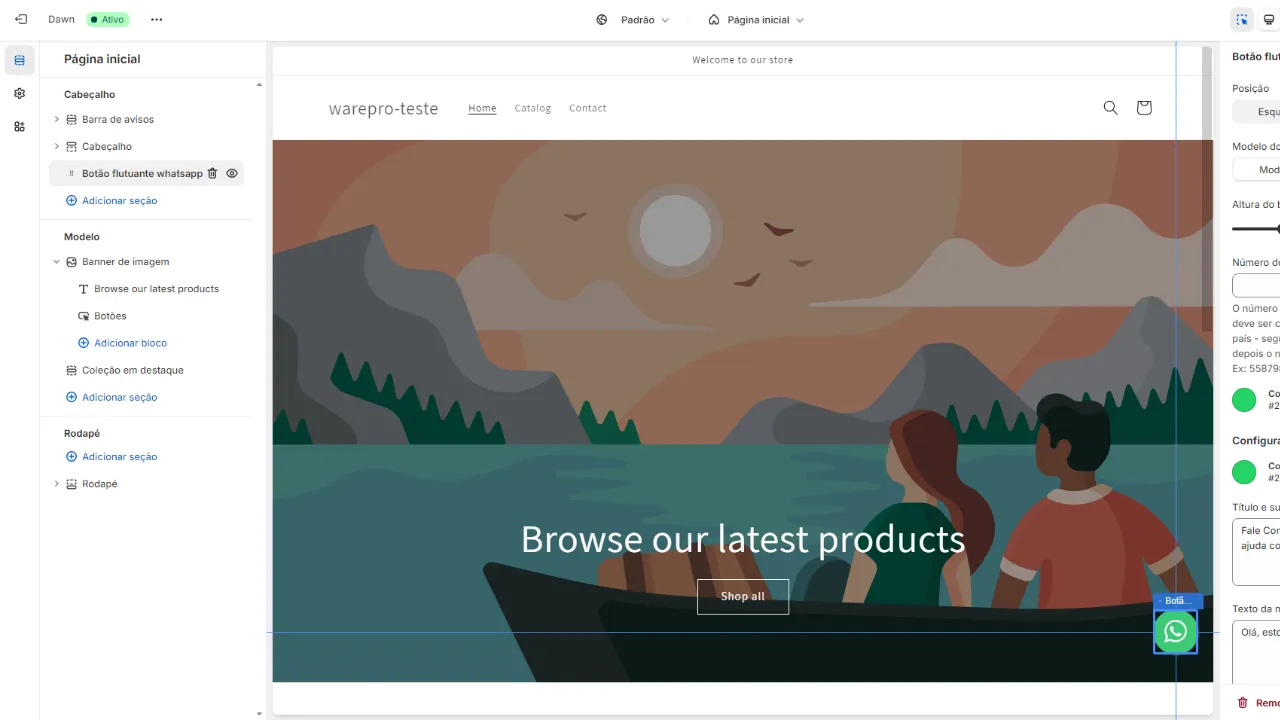Open the shopping cart icon in preview
The height and width of the screenshot is (720, 1280).
click(1144, 108)
